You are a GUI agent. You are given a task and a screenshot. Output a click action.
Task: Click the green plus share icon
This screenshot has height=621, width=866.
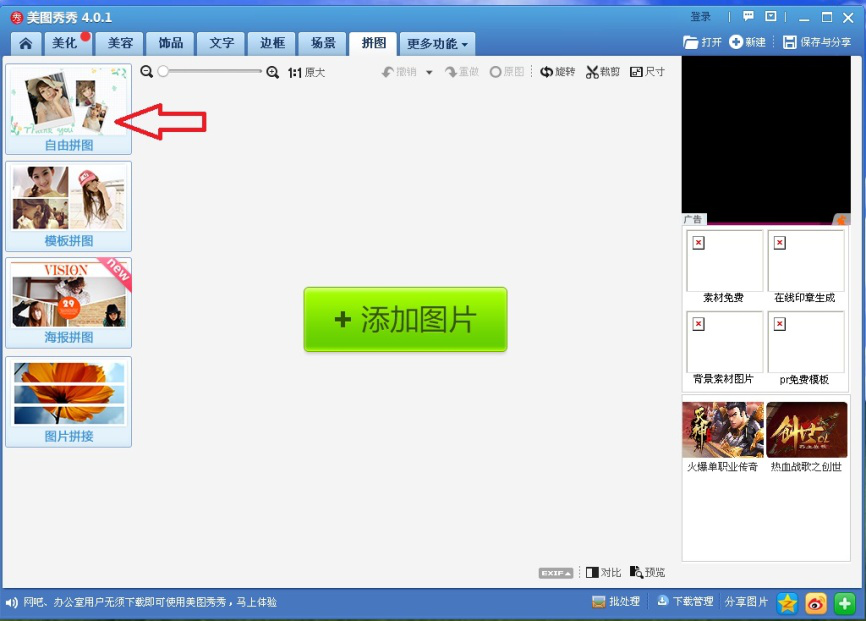844,603
